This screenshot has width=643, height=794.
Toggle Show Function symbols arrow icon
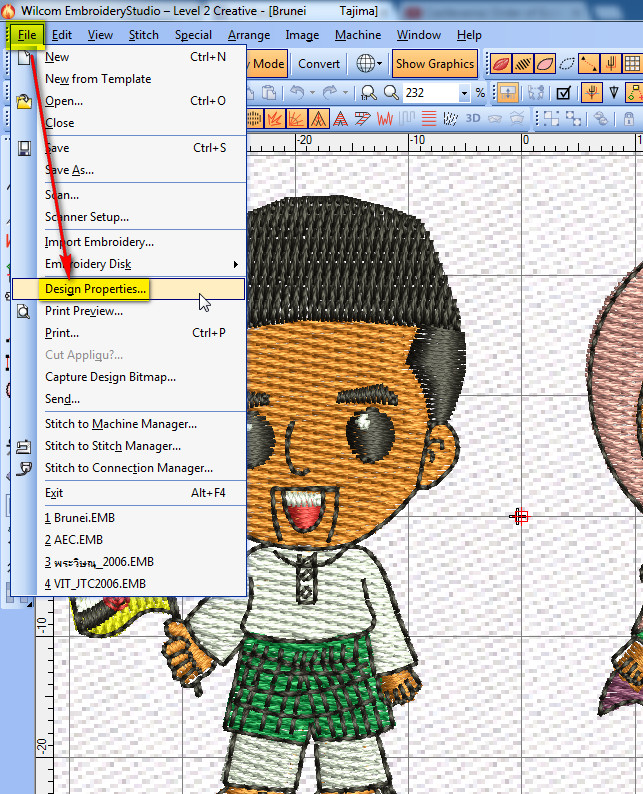(589, 64)
